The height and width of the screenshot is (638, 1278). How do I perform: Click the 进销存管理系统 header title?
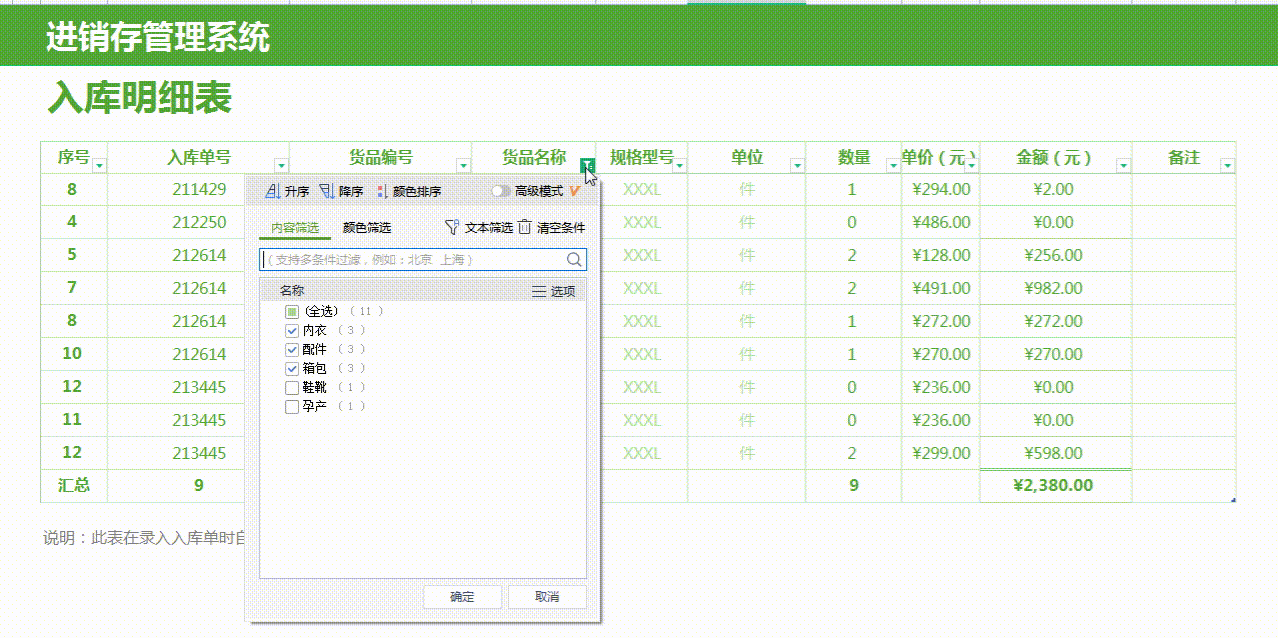pos(158,37)
